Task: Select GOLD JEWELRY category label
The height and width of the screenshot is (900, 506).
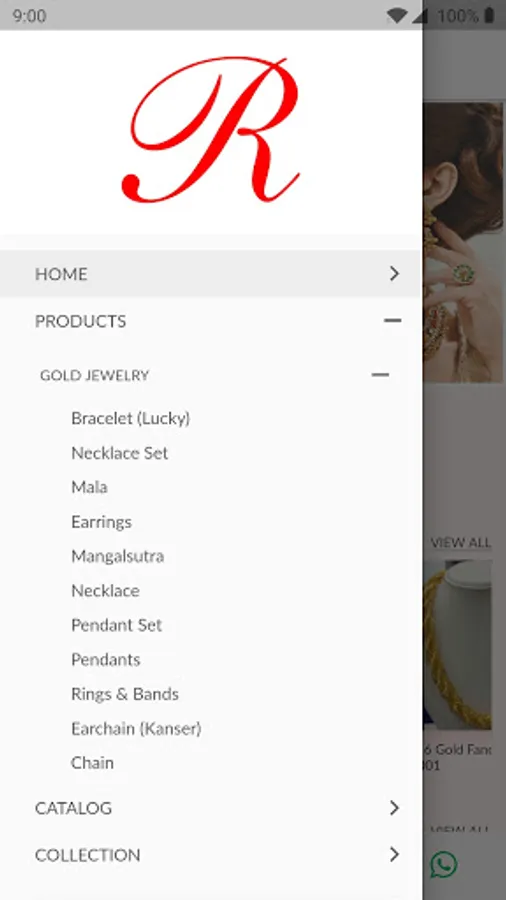Action: point(95,375)
